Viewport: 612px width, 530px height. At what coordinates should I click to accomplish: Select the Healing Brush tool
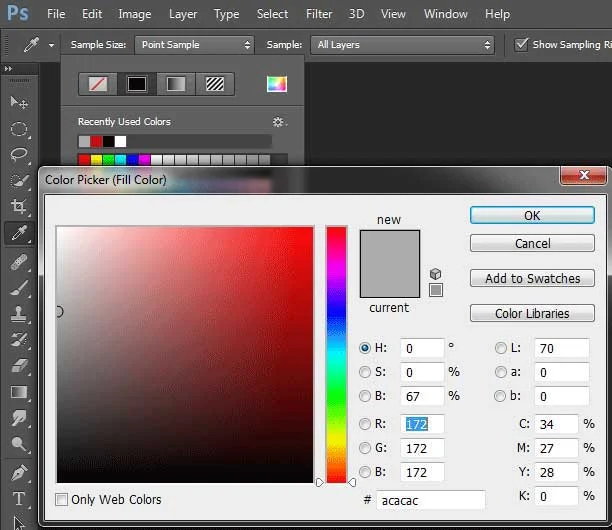pos(19,262)
